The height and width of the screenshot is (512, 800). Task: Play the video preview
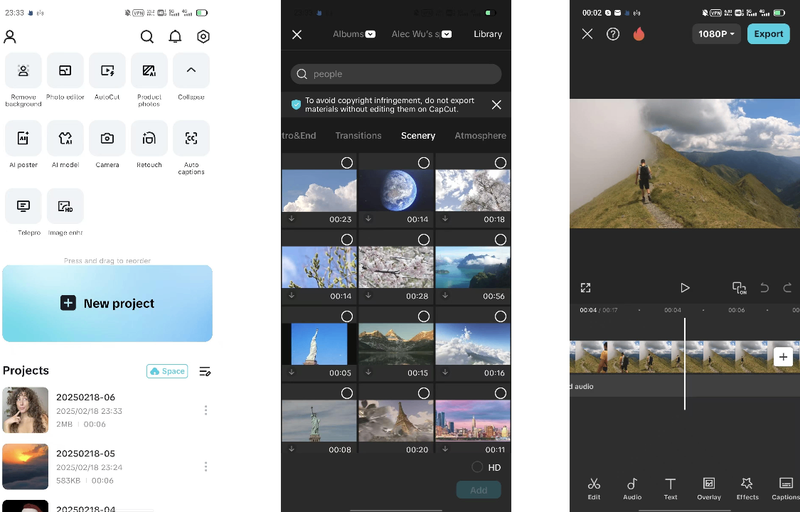[x=685, y=288]
